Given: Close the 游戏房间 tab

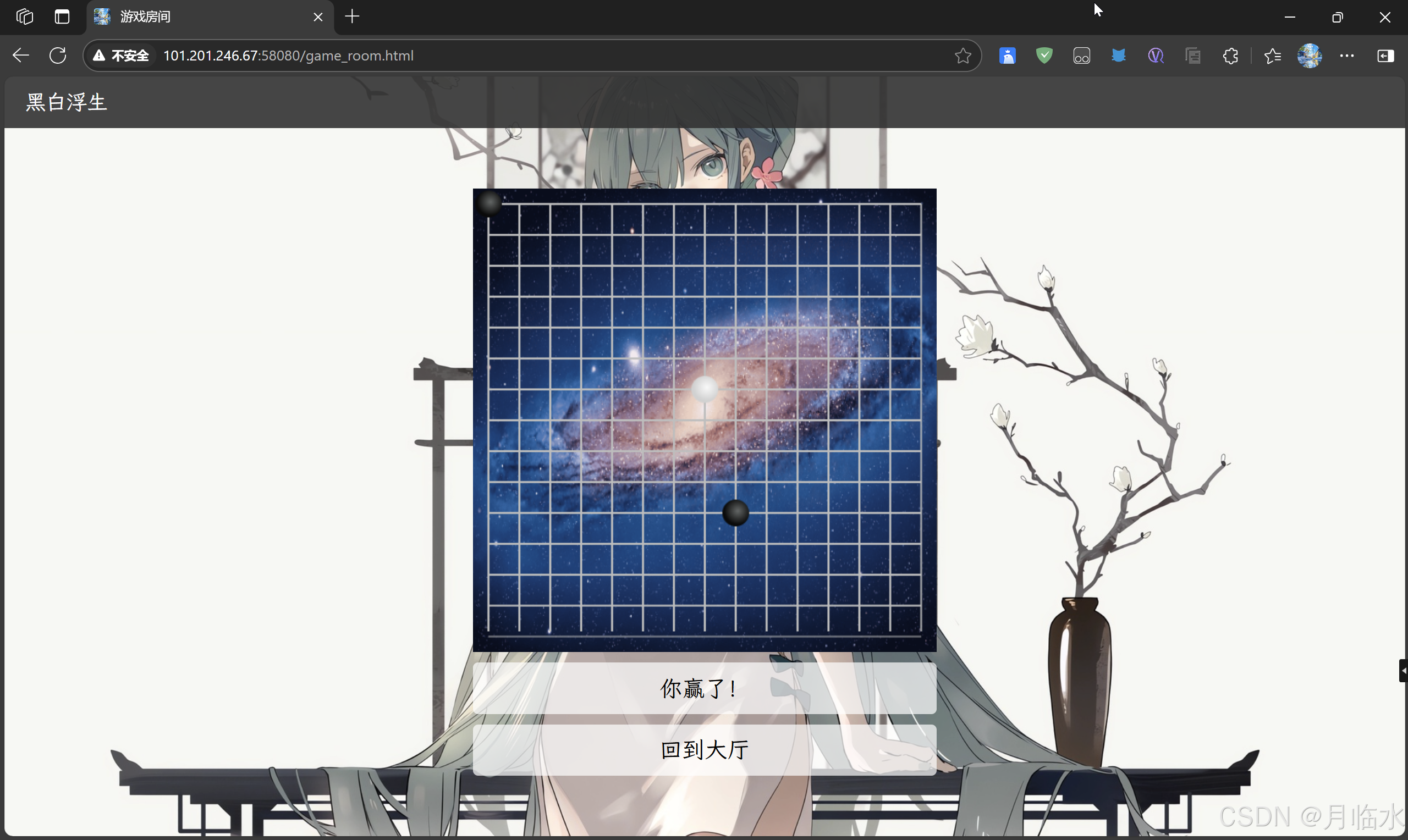Looking at the screenshot, I should (x=318, y=17).
